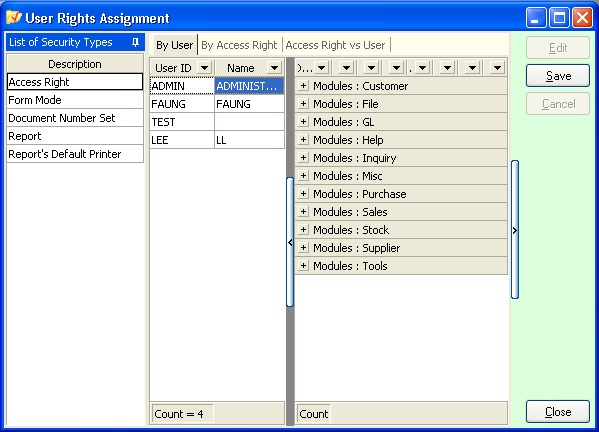599x432 pixels.
Task: Expand the Modules : Customer node
Action: coord(303,86)
